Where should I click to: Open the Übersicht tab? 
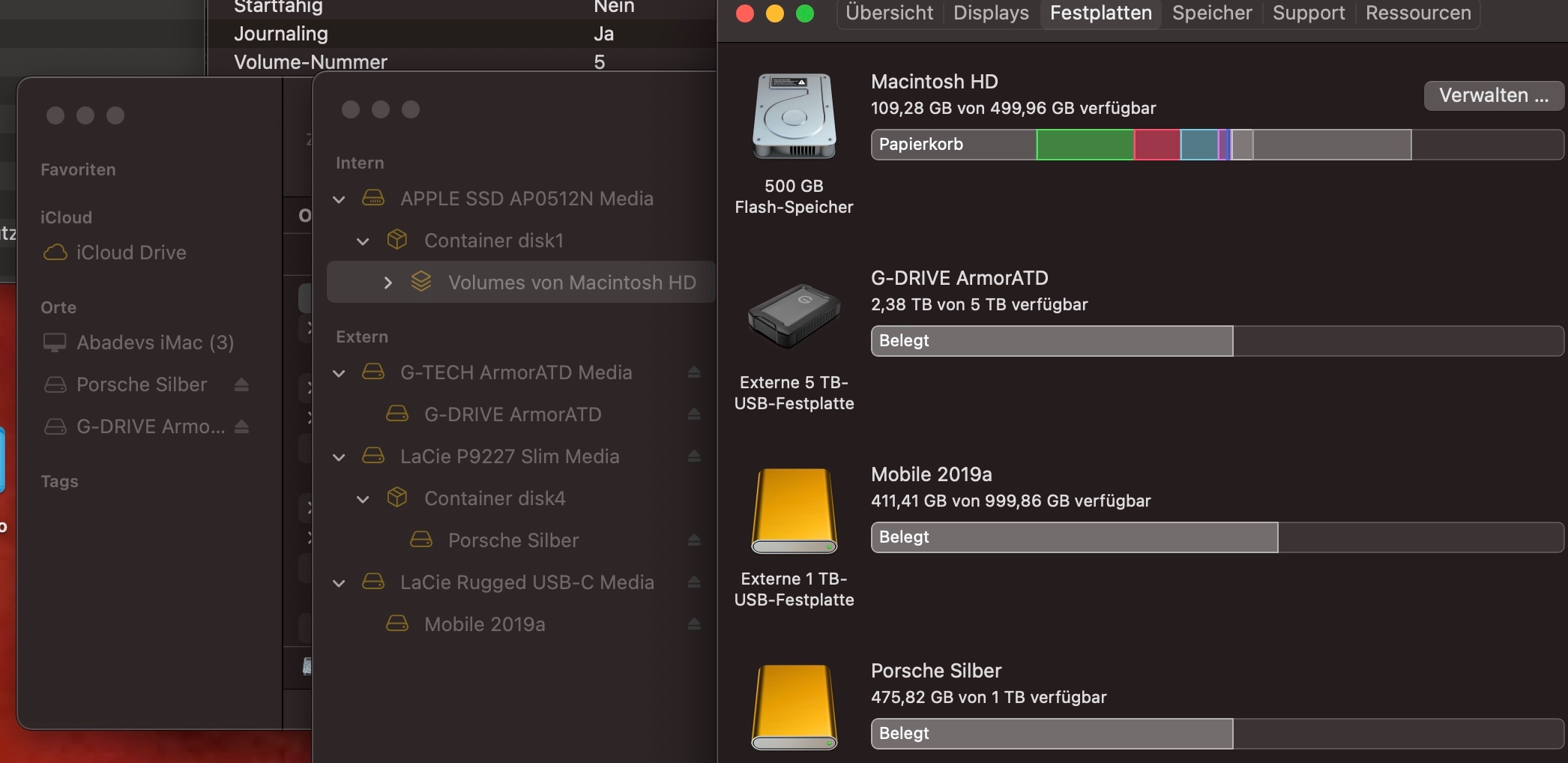[x=889, y=13]
